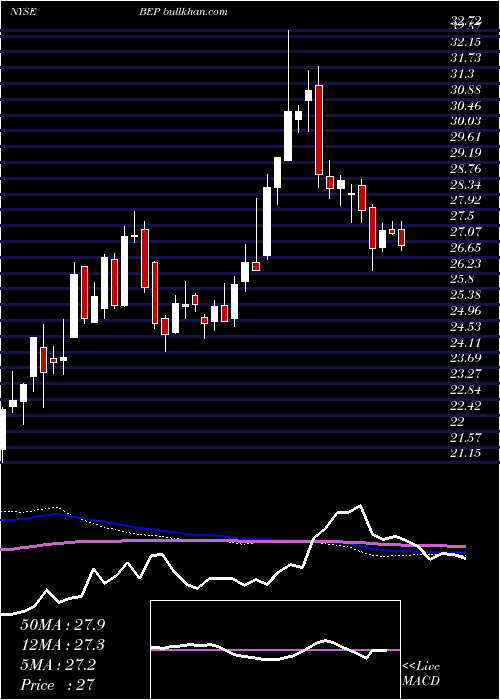Viewport: 500px width, 700px height.
Task: Click the 50MA : 27.9 readout
Action: (x=63, y=625)
